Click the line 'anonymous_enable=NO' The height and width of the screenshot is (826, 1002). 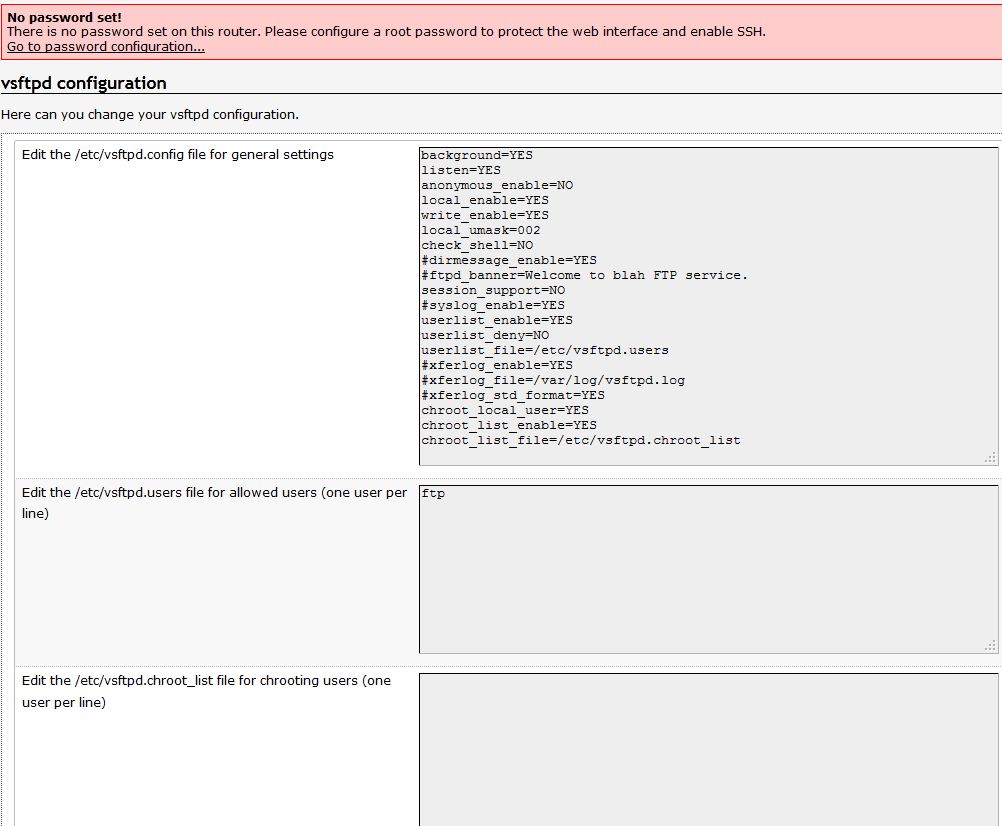click(x=497, y=185)
